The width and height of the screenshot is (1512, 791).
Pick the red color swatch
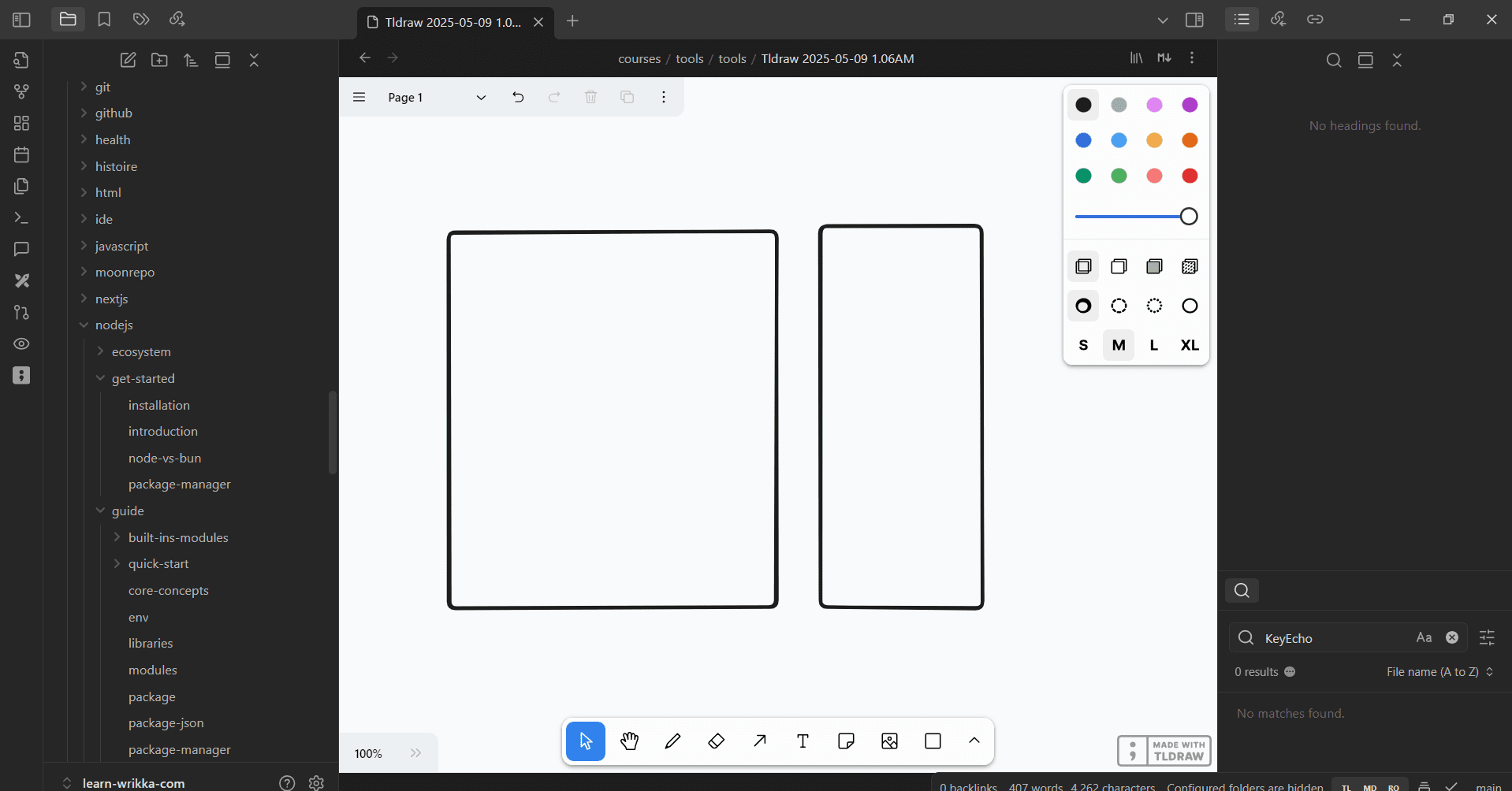pyautogui.click(x=1190, y=176)
